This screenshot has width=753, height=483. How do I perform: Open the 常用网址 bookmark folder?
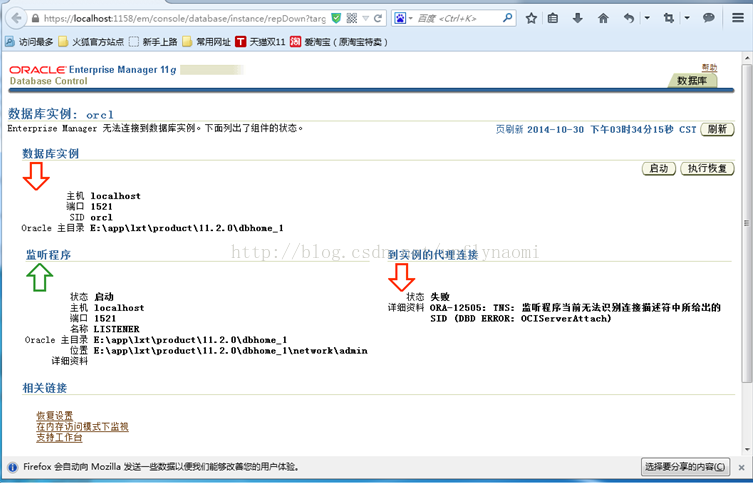pos(206,42)
